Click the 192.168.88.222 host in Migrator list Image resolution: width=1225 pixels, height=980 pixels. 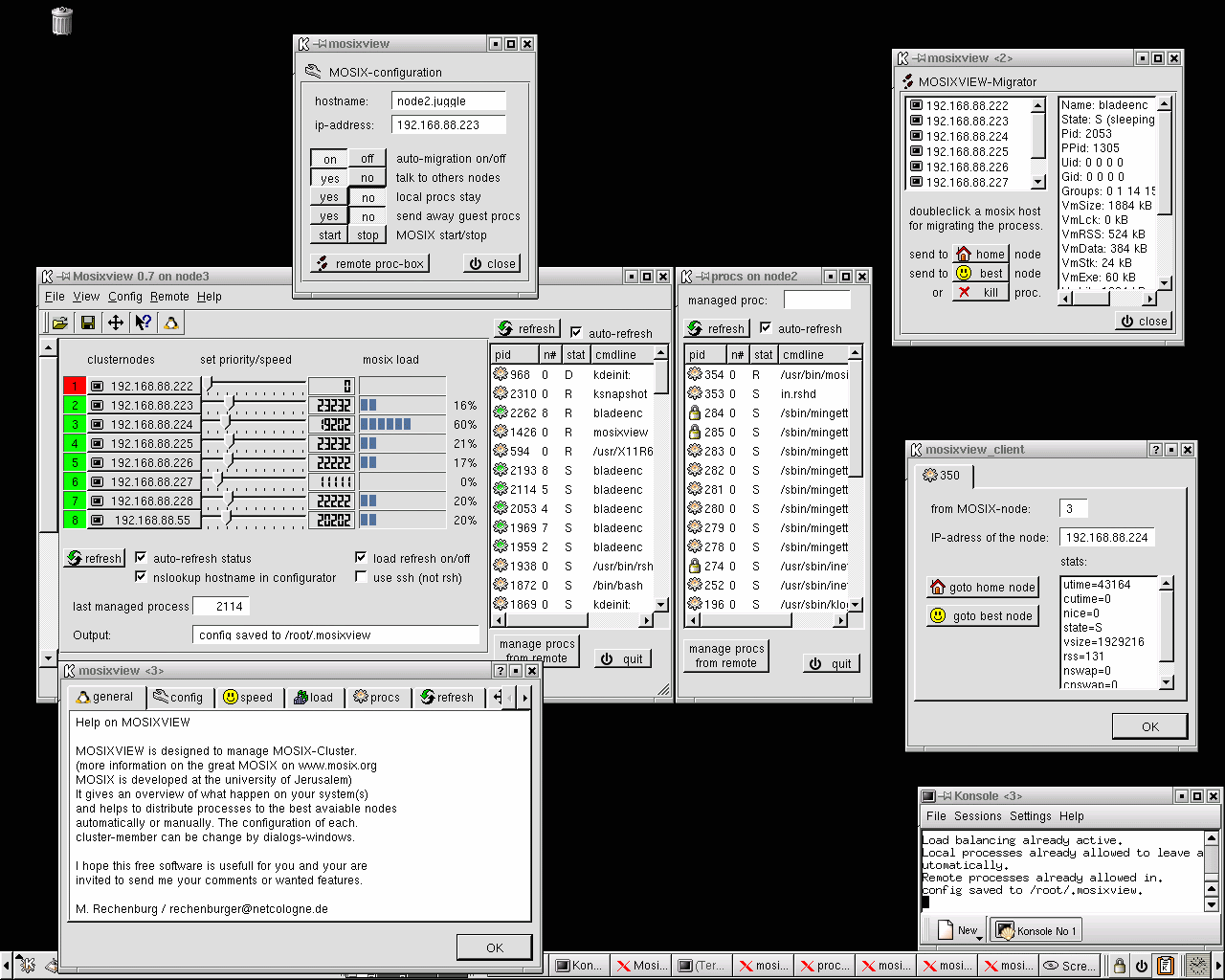coord(968,105)
